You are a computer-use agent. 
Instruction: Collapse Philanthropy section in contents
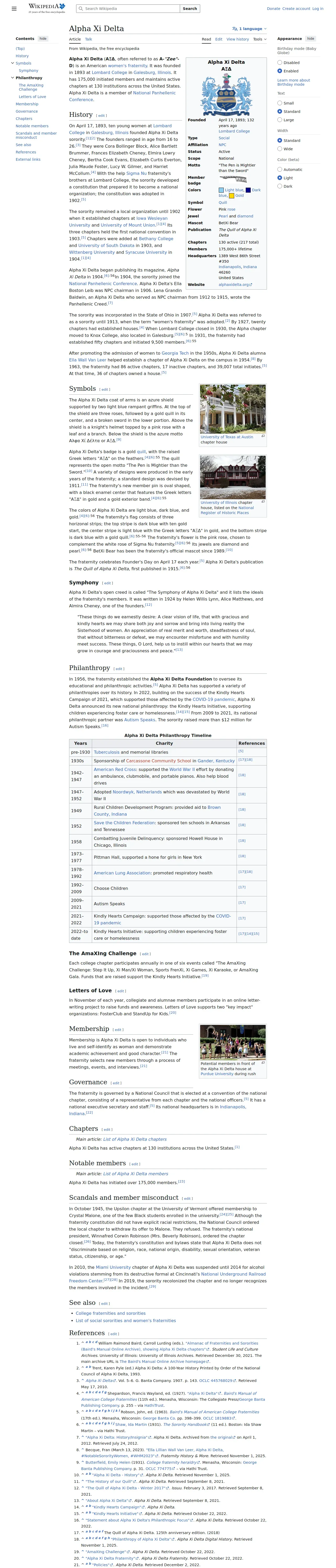coord(12,78)
